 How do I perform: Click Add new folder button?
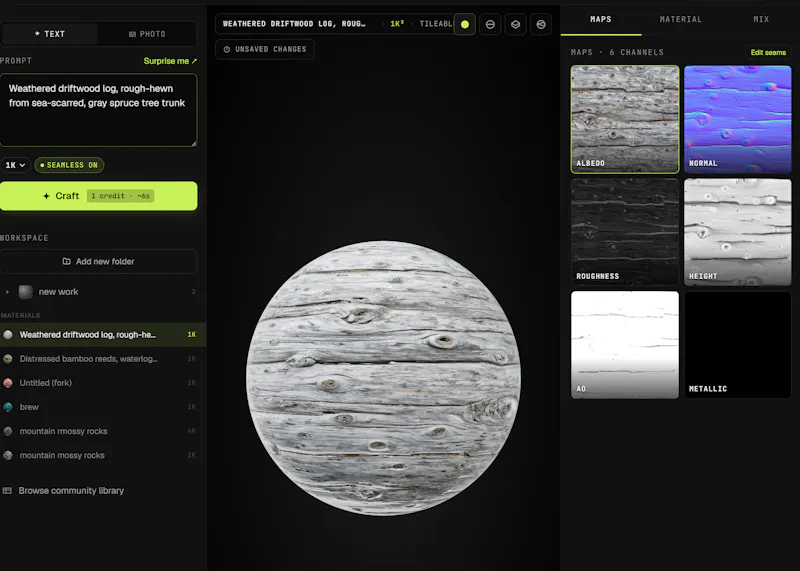click(x=98, y=261)
